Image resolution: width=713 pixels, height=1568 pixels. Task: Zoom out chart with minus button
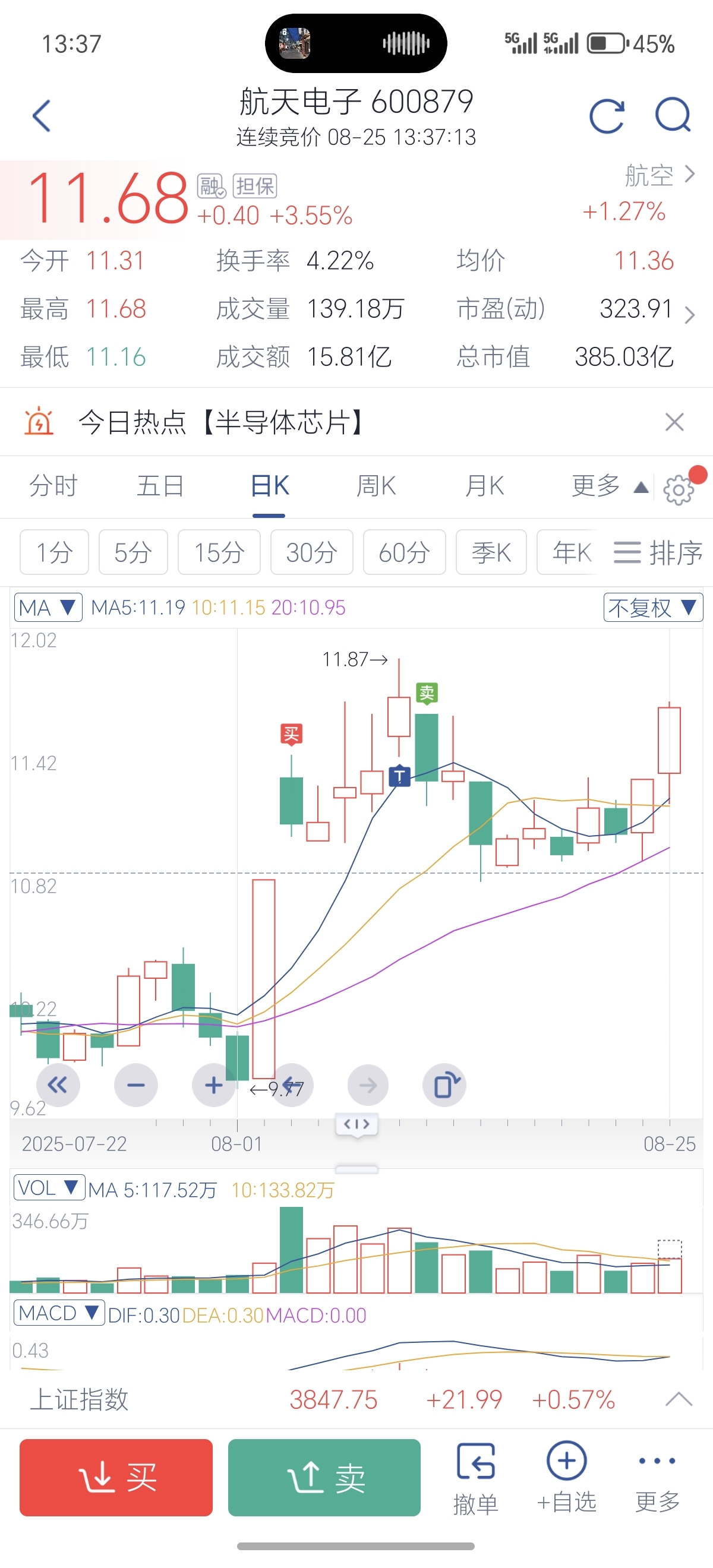tap(136, 1085)
